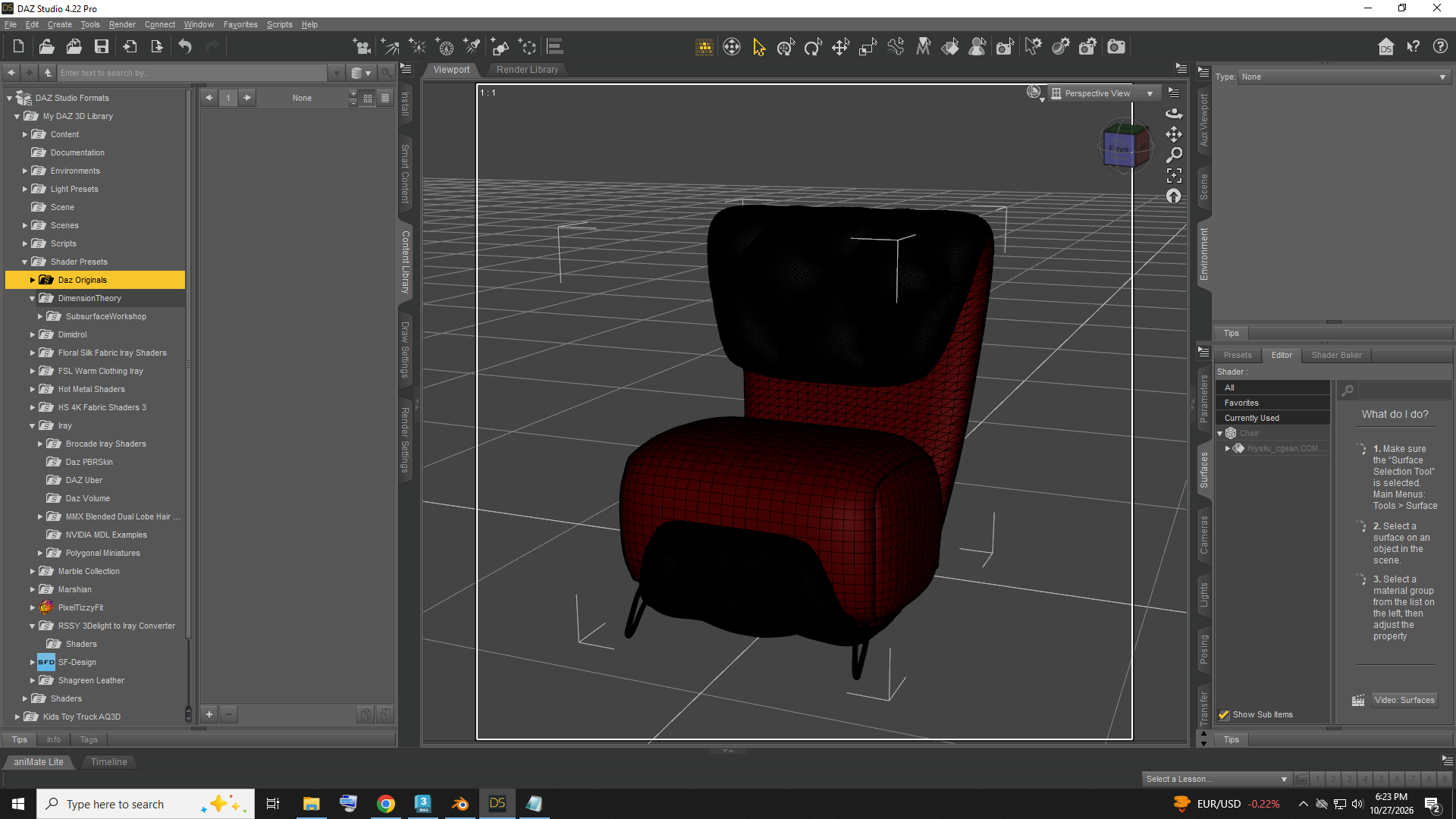Expand the Content folder

click(x=25, y=134)
